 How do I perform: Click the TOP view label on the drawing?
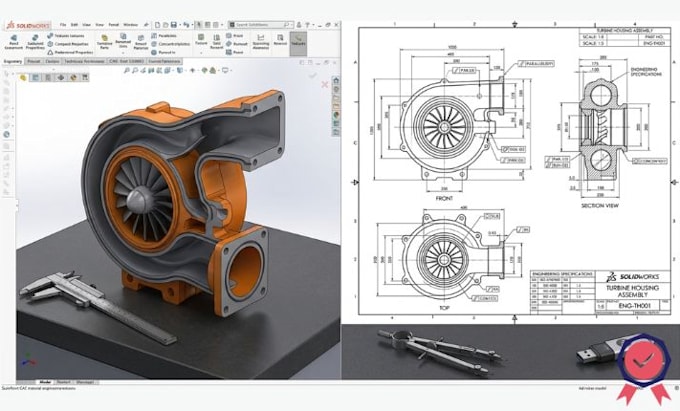444,308
